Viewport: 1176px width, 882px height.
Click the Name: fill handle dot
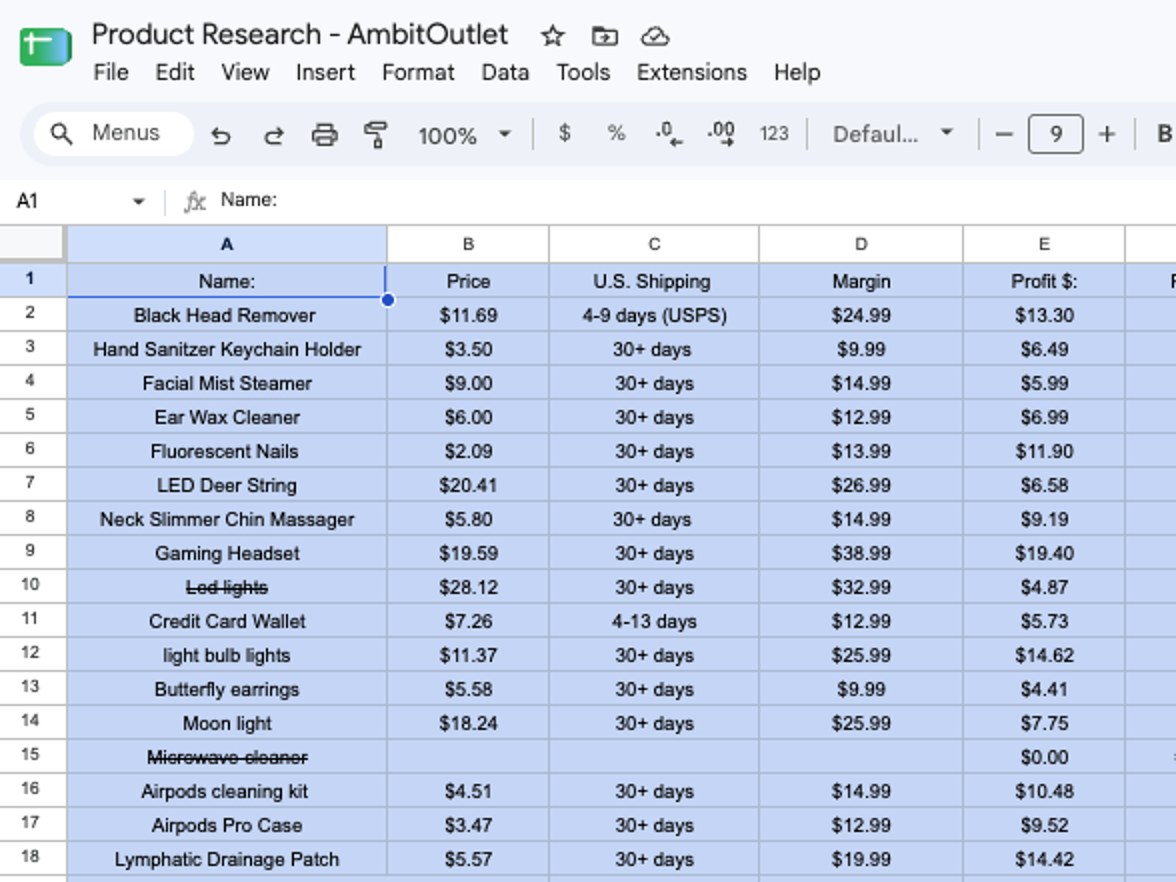pos(387,299)
